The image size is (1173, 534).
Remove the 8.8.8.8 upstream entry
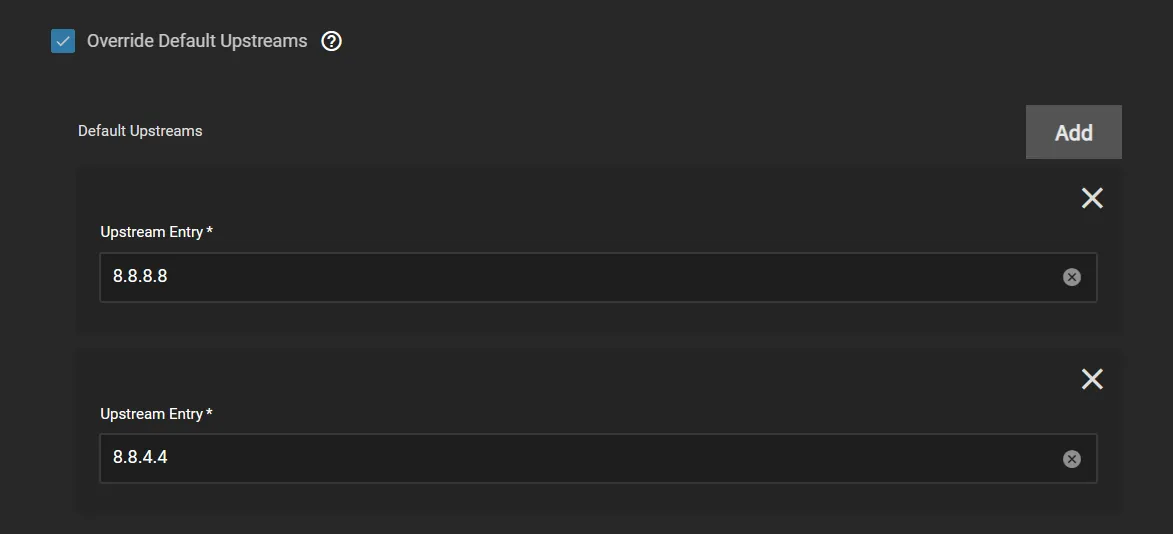click(1092, 199)
